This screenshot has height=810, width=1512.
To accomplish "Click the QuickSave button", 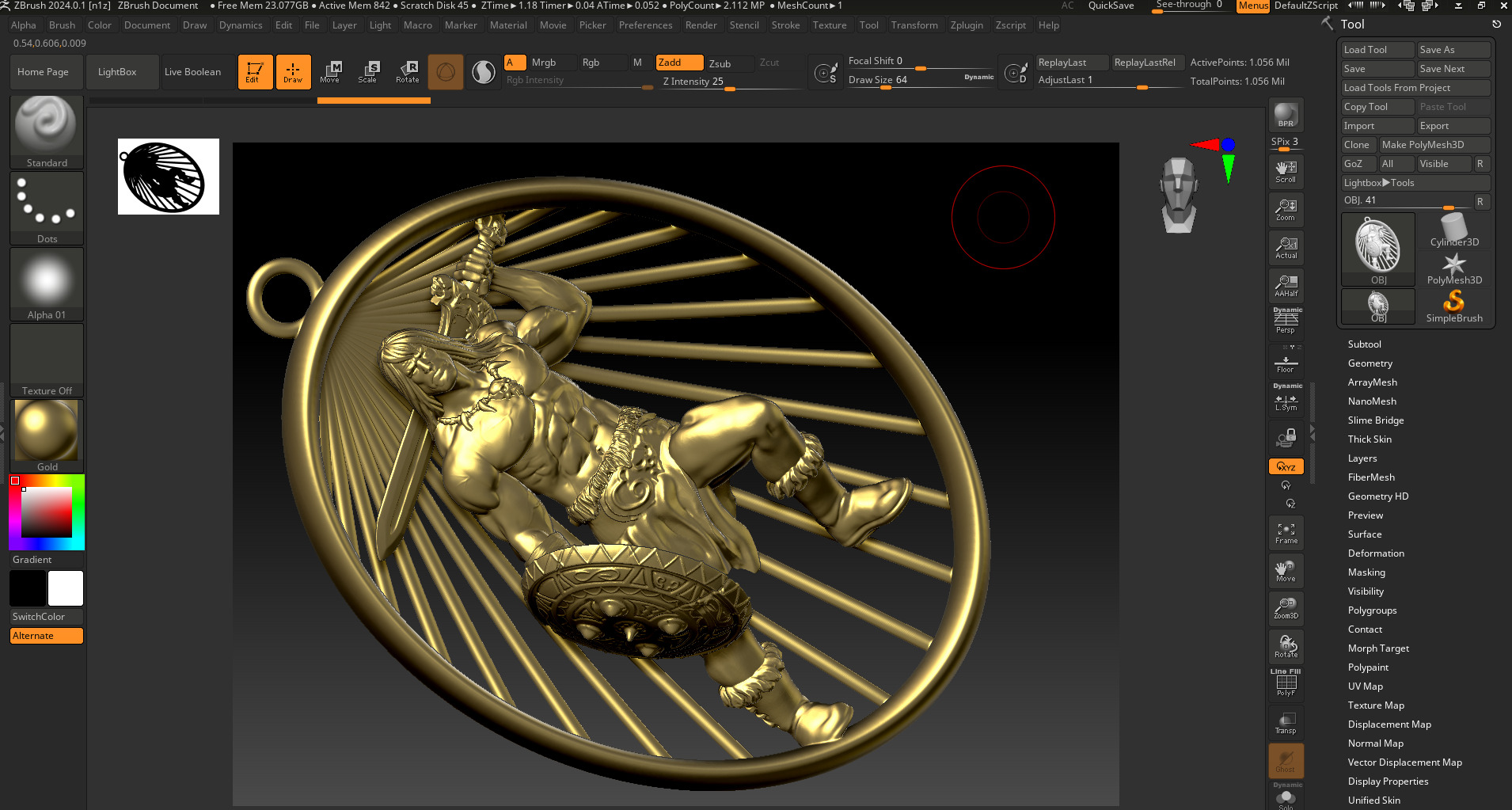I will [1111, 6].
